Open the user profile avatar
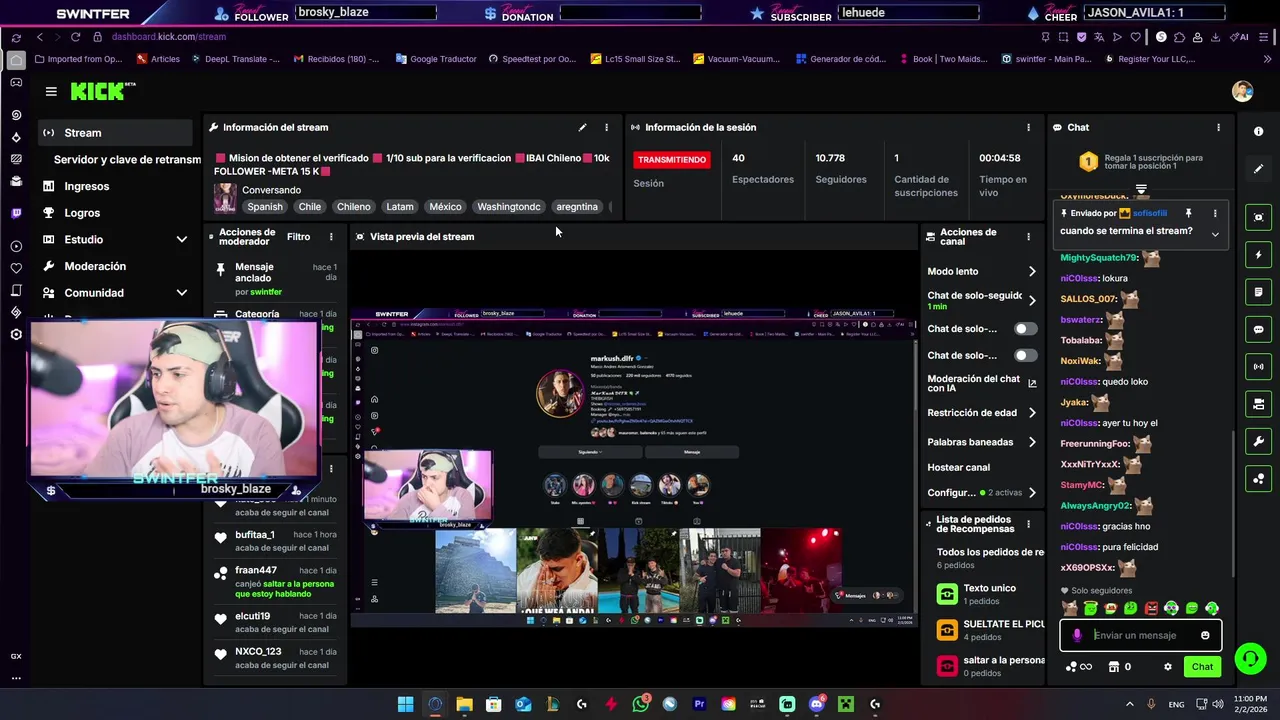 click(1242, 91)
